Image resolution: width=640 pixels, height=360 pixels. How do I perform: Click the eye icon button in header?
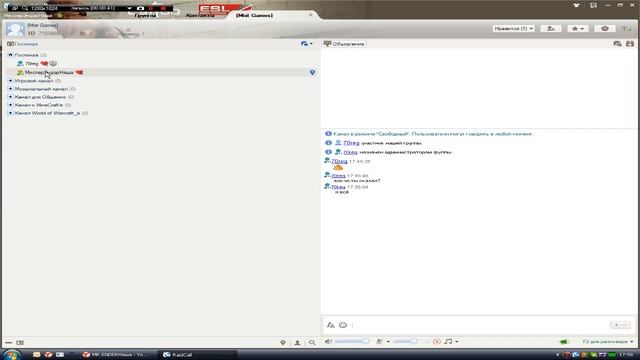[x=605, y=29]
